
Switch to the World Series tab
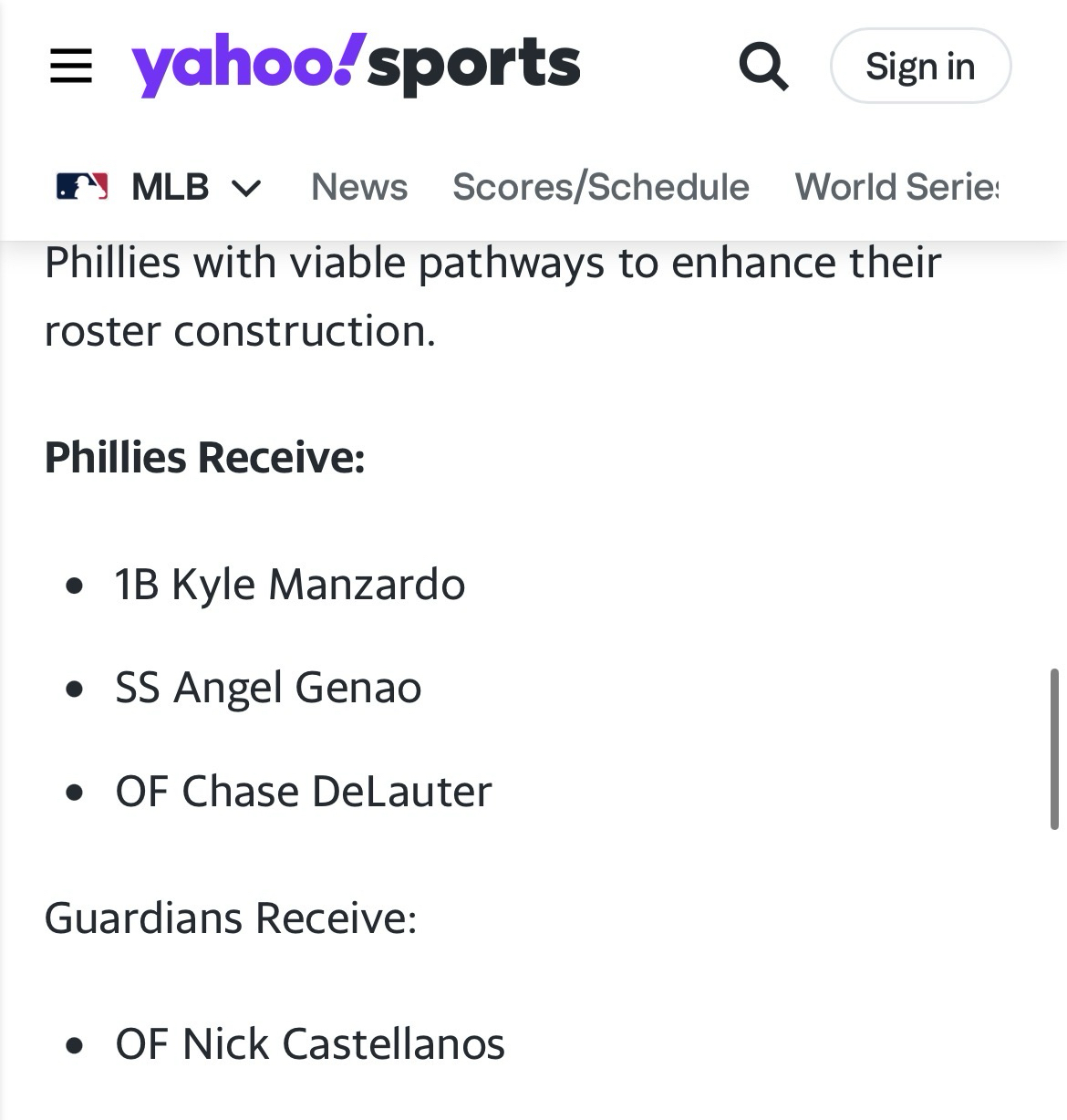coord(896,187)
